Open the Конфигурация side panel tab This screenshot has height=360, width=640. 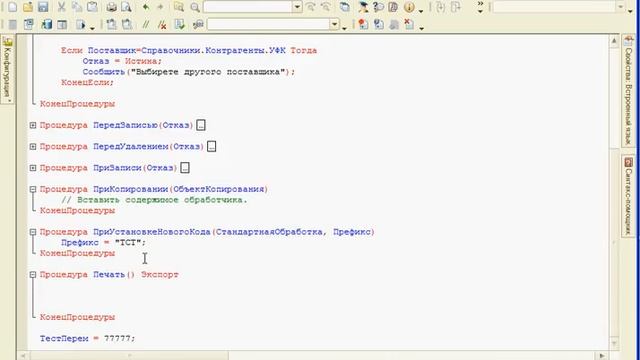[x=7, y=69]
